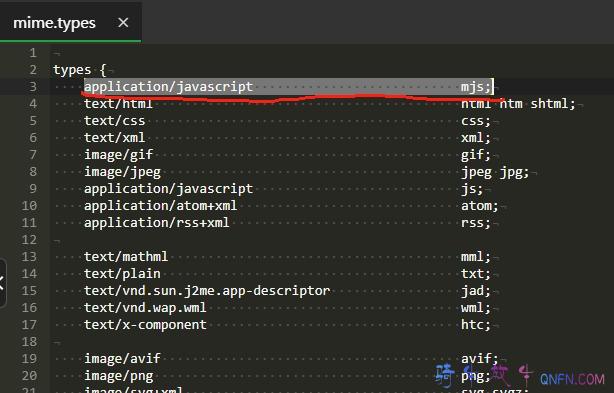Click 'text/vnd.sun.j2me.app-descriptor' MIME type
Image resolution: width=614 pixels, height=393 pixels.
click(x=207, y=291)
